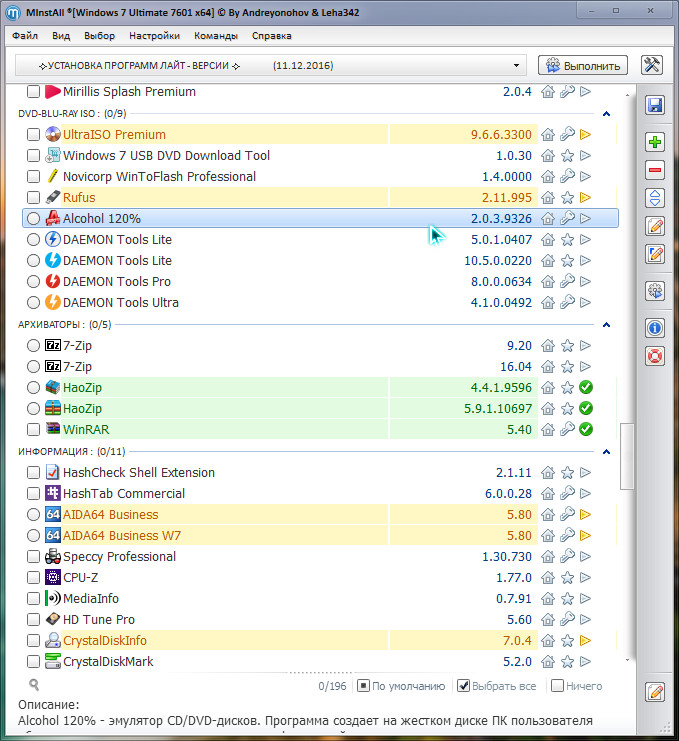Click the star icon in 7-Zip 9.20 row

click(567, 346)
